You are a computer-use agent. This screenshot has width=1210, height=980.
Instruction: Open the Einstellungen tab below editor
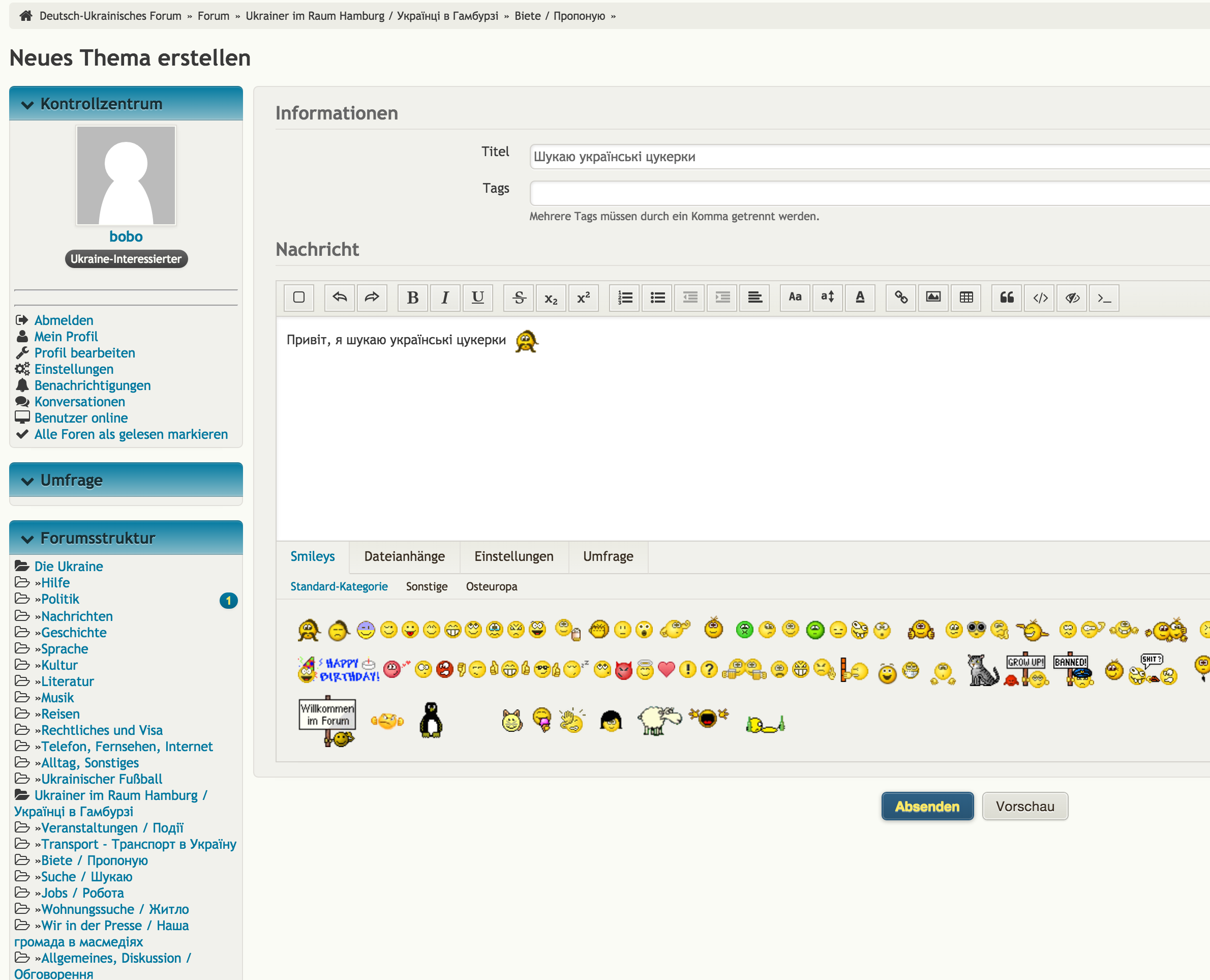point(514,556)
